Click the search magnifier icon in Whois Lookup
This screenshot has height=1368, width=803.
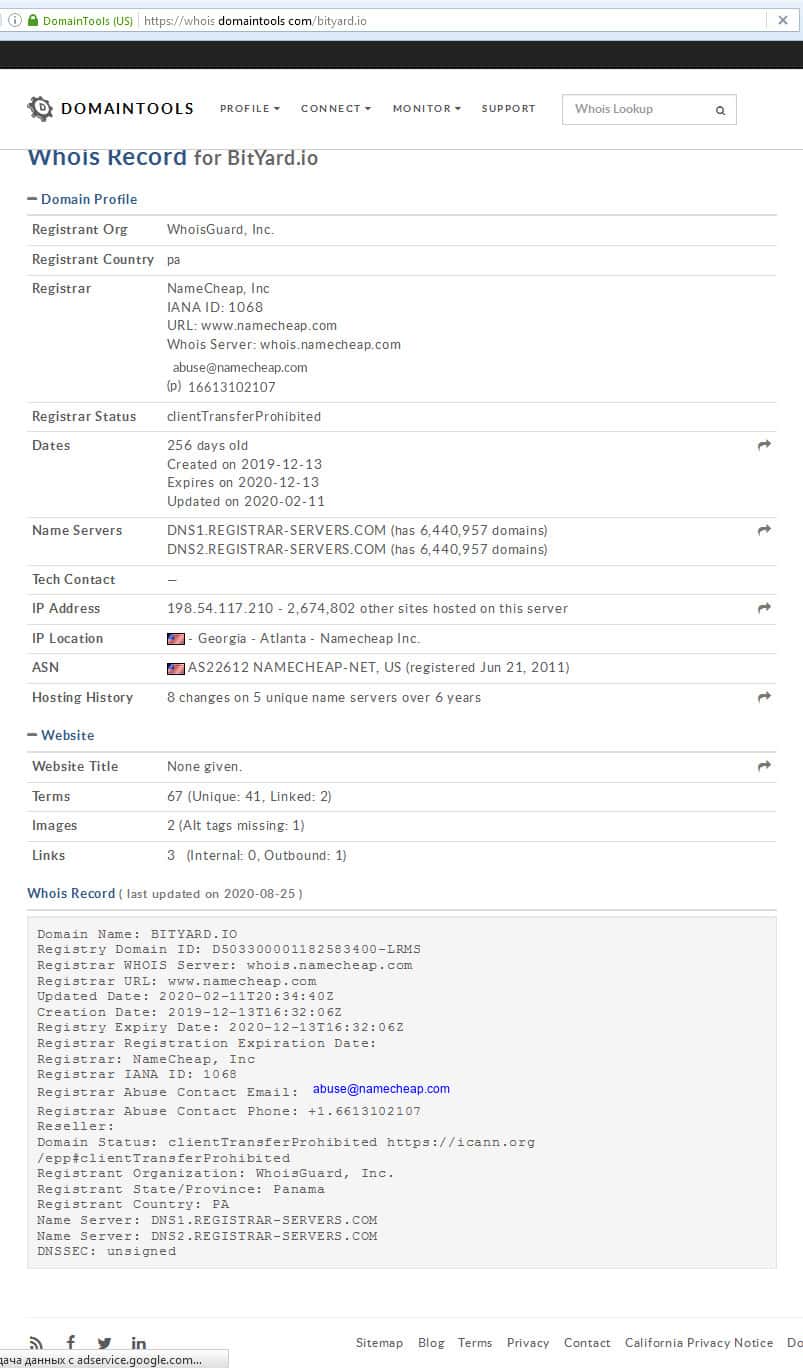click(x=720, y=111)
